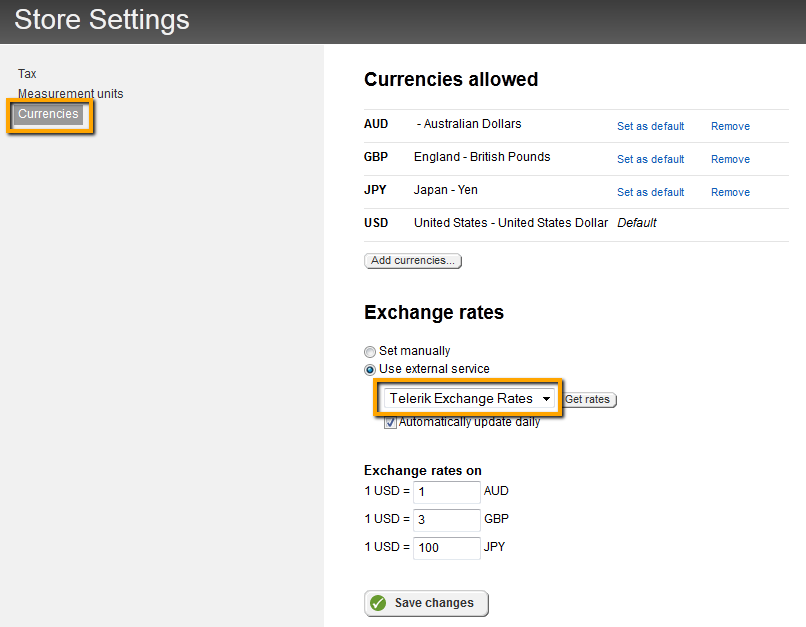Click into the GBP exchange rate field
The height and width of the screenshot is (627, 806).
[x=446, y=520]
